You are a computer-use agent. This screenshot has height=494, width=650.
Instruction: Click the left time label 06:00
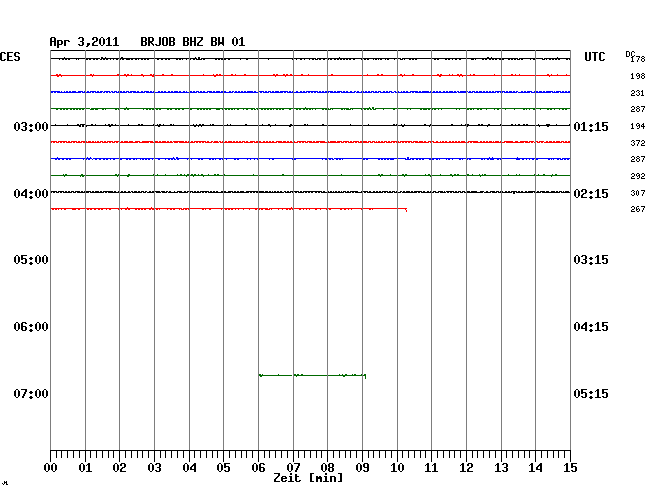[31, 327]
